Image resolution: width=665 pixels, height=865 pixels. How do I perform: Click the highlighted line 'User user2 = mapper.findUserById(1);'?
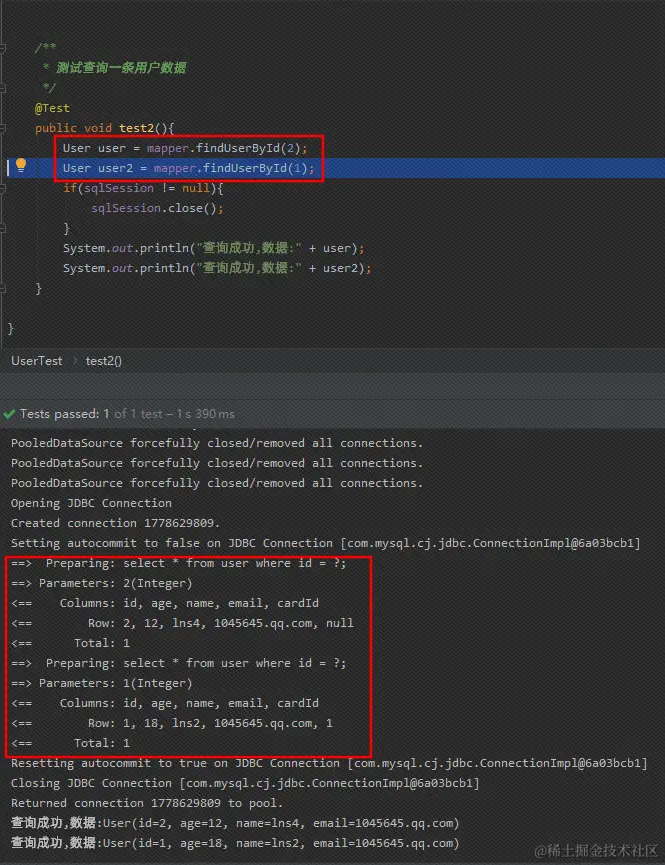[188, 168]
